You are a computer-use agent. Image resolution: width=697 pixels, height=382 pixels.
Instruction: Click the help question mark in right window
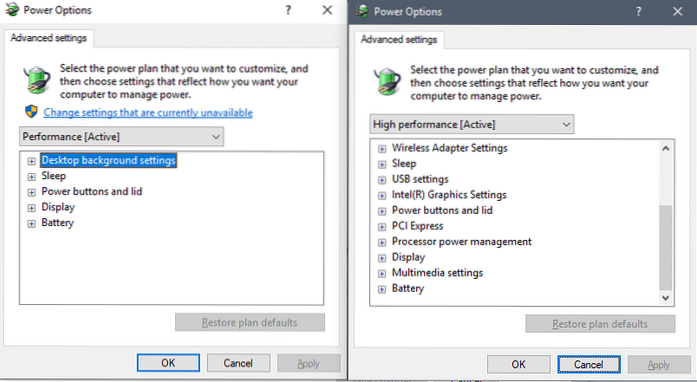(638, 12)
